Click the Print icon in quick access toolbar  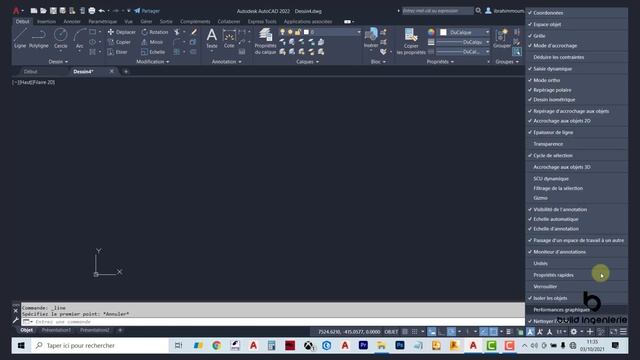92,11
